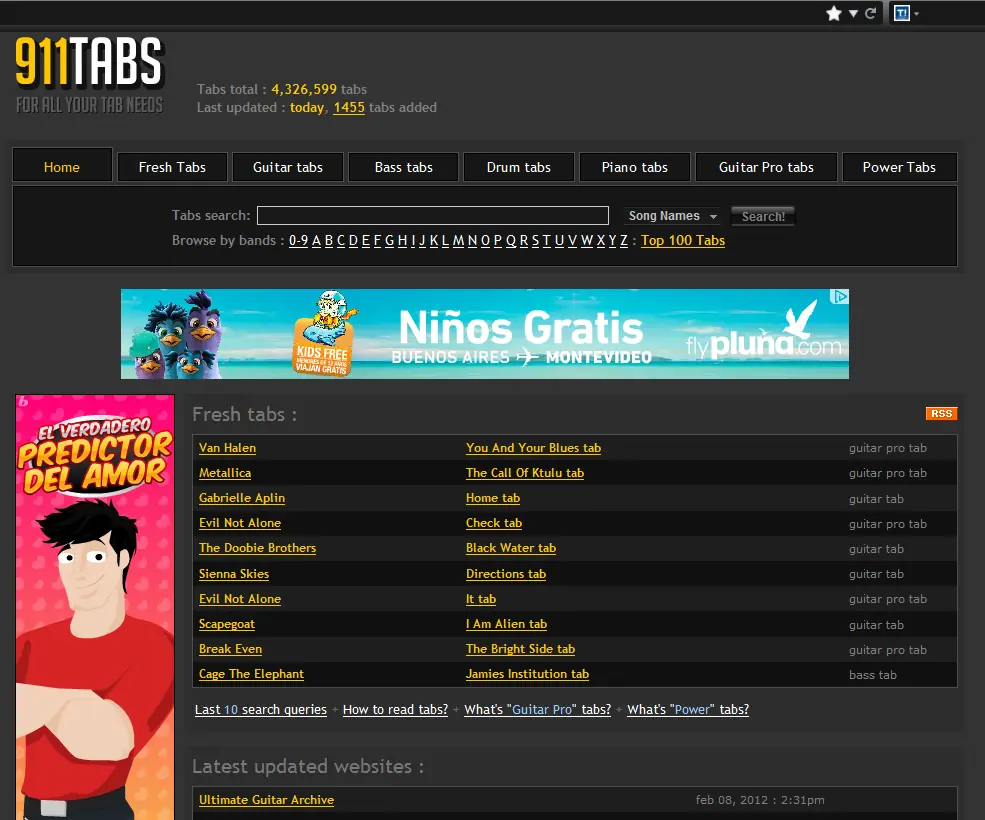The image size is (985, 820).
Task: Open the bookmark dropdown arrow next to the star
Action: tap(853, 13)
